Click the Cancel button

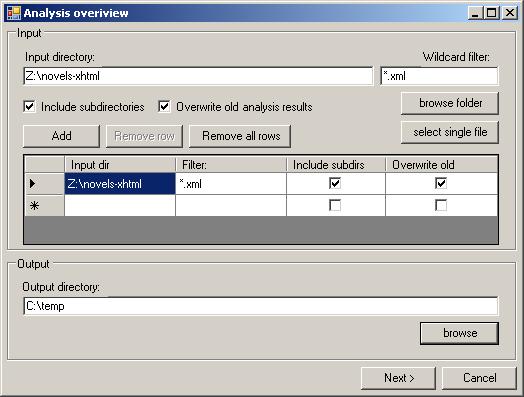[x=479, y=378]
